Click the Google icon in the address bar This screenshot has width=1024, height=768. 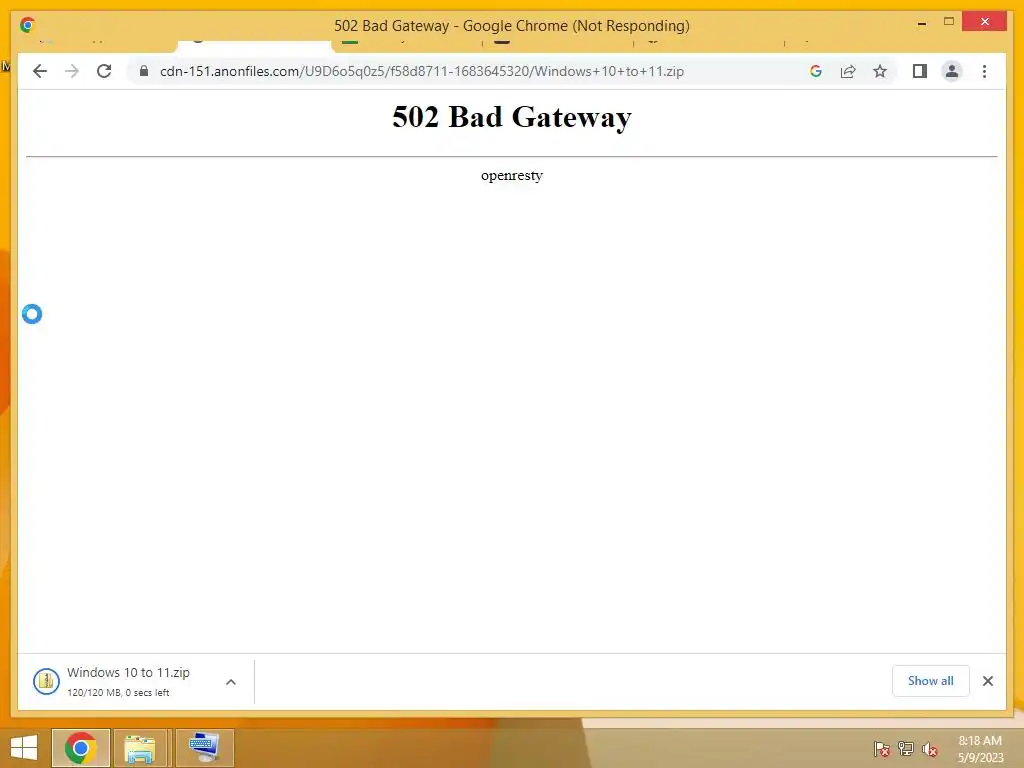[816, 71]
